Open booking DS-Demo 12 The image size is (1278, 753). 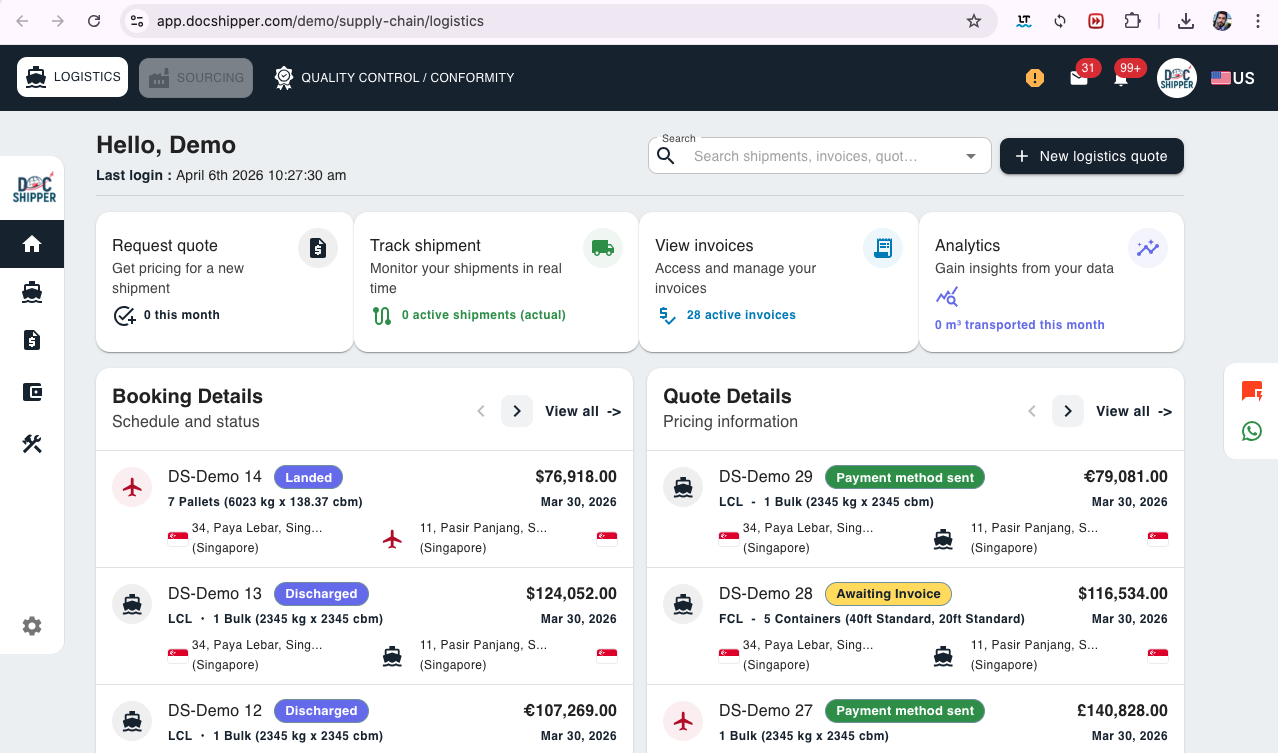coord(215,711)
